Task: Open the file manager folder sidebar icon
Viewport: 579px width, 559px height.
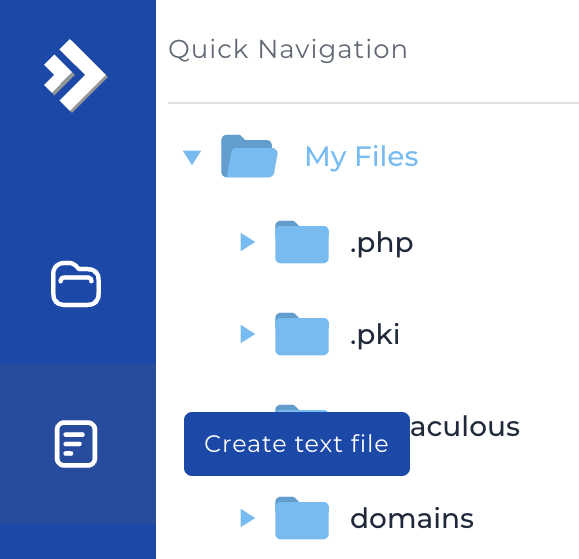Action: [x=76, y=284]
